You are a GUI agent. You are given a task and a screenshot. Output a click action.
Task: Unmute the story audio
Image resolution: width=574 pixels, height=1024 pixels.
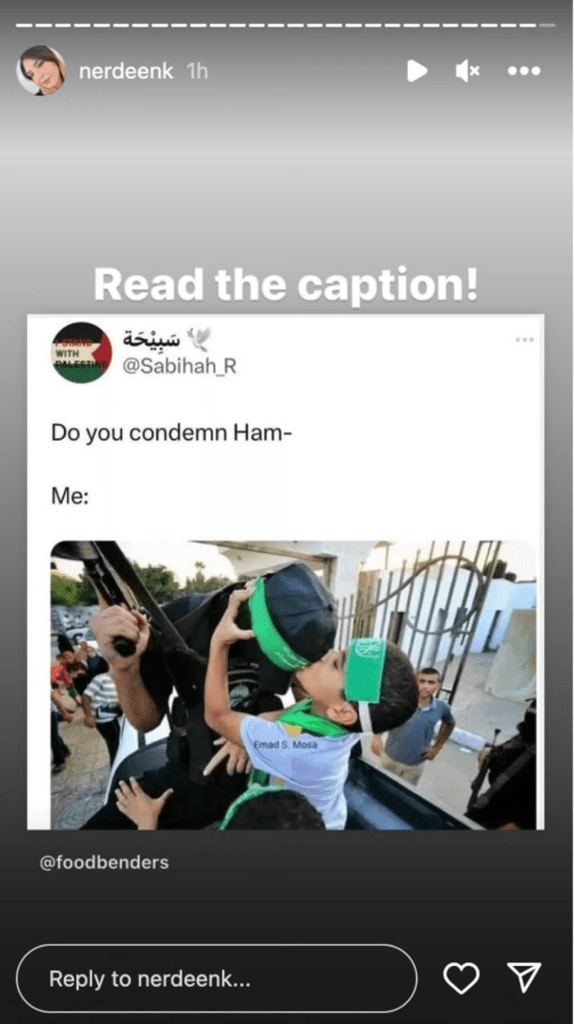(468, 71)
